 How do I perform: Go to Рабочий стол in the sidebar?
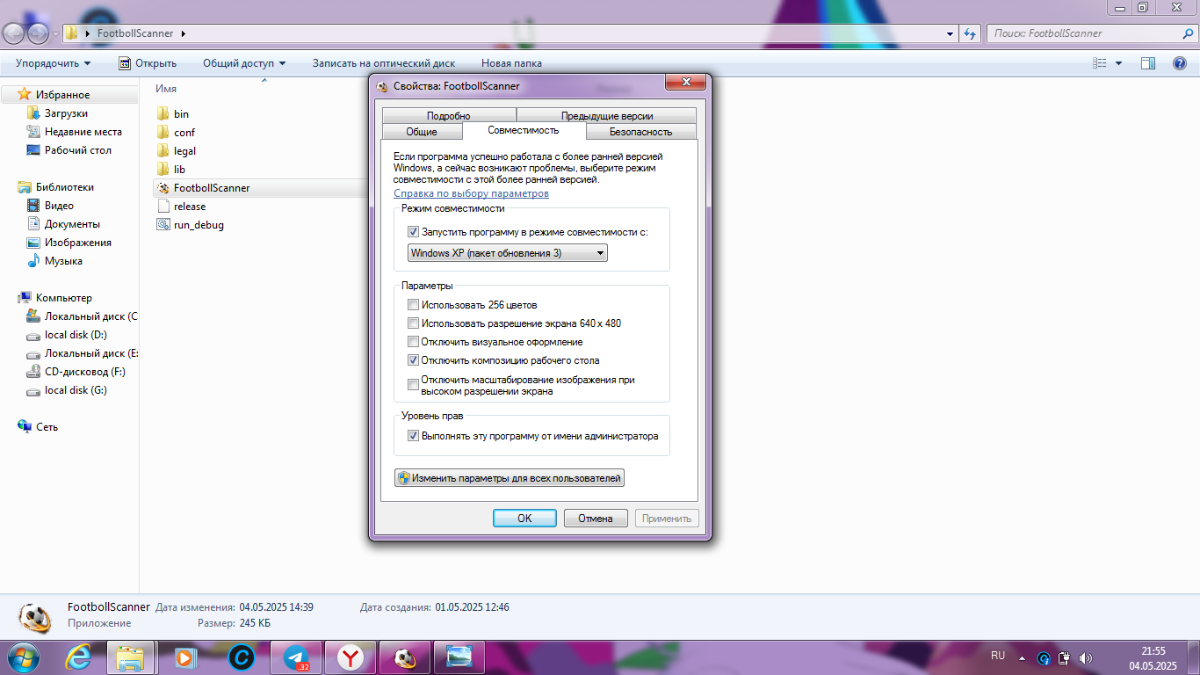(x=78, y=150)
